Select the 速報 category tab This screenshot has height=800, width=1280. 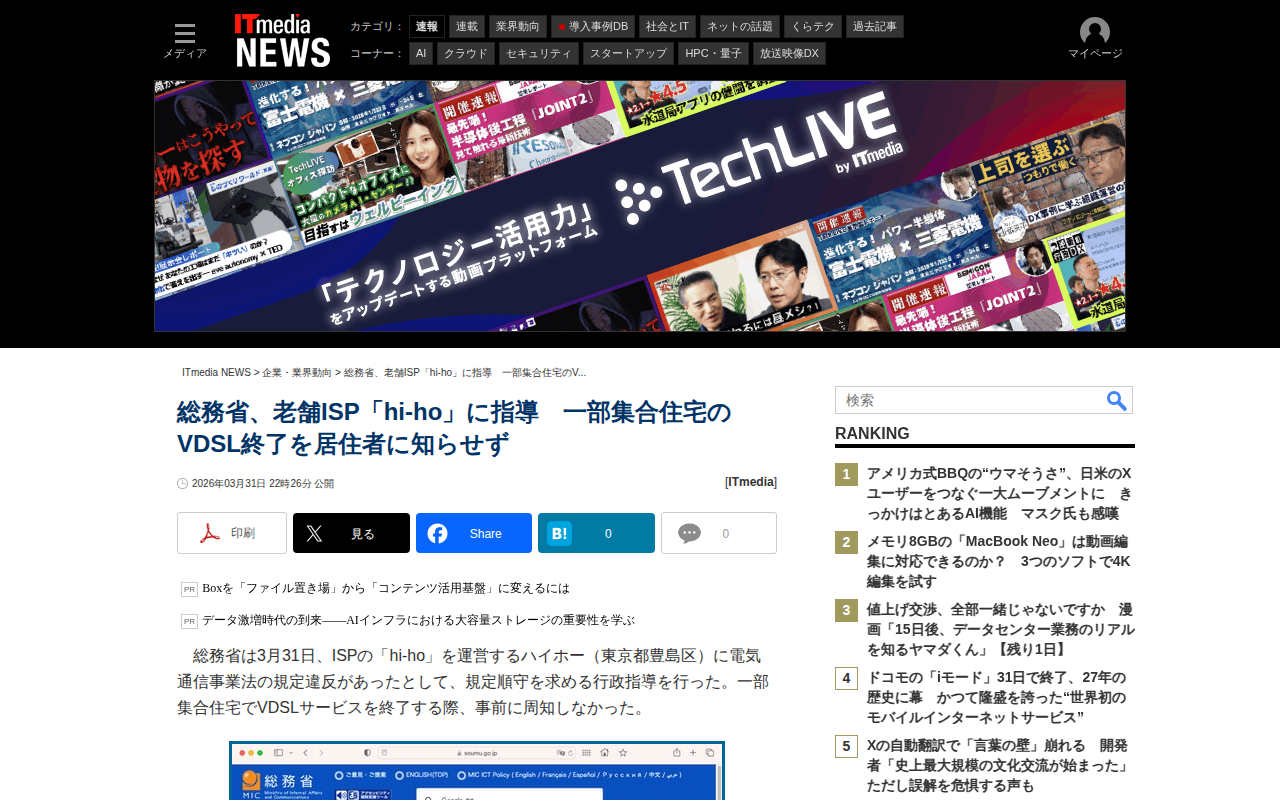[427, 26]
